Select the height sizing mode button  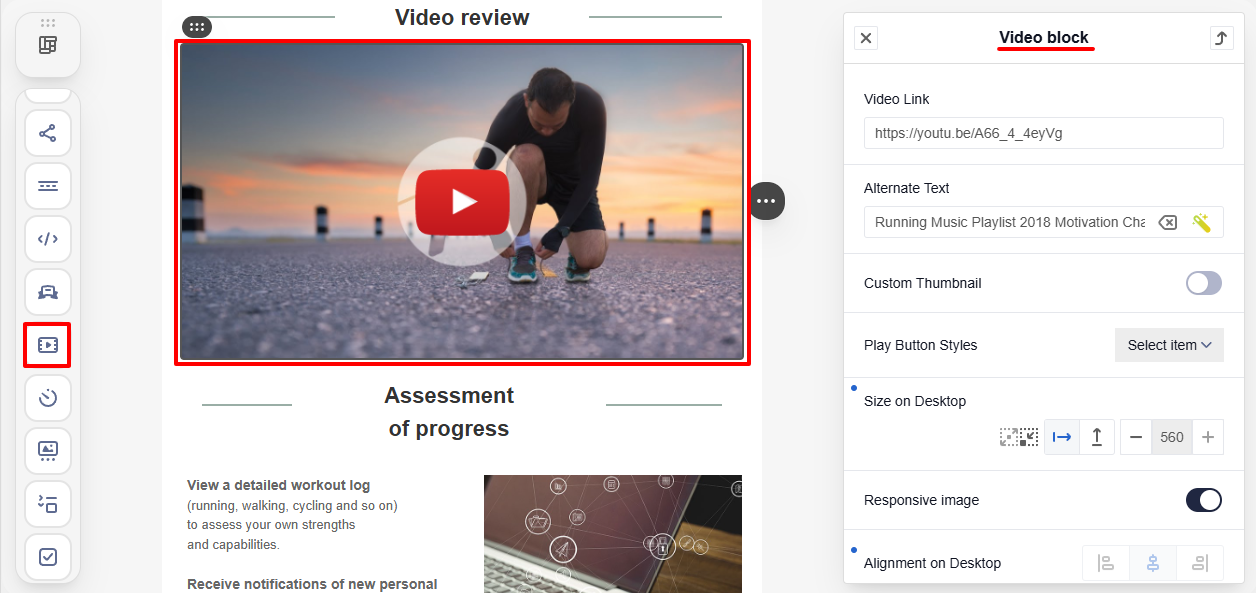pos(1097,437)
